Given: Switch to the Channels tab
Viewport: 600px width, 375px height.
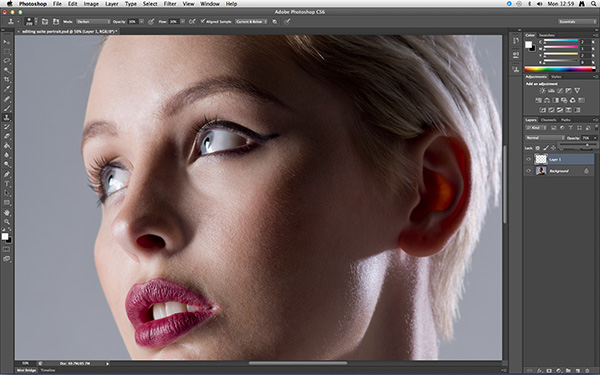Looking at the screenshot, I should (x=548, y=120).
